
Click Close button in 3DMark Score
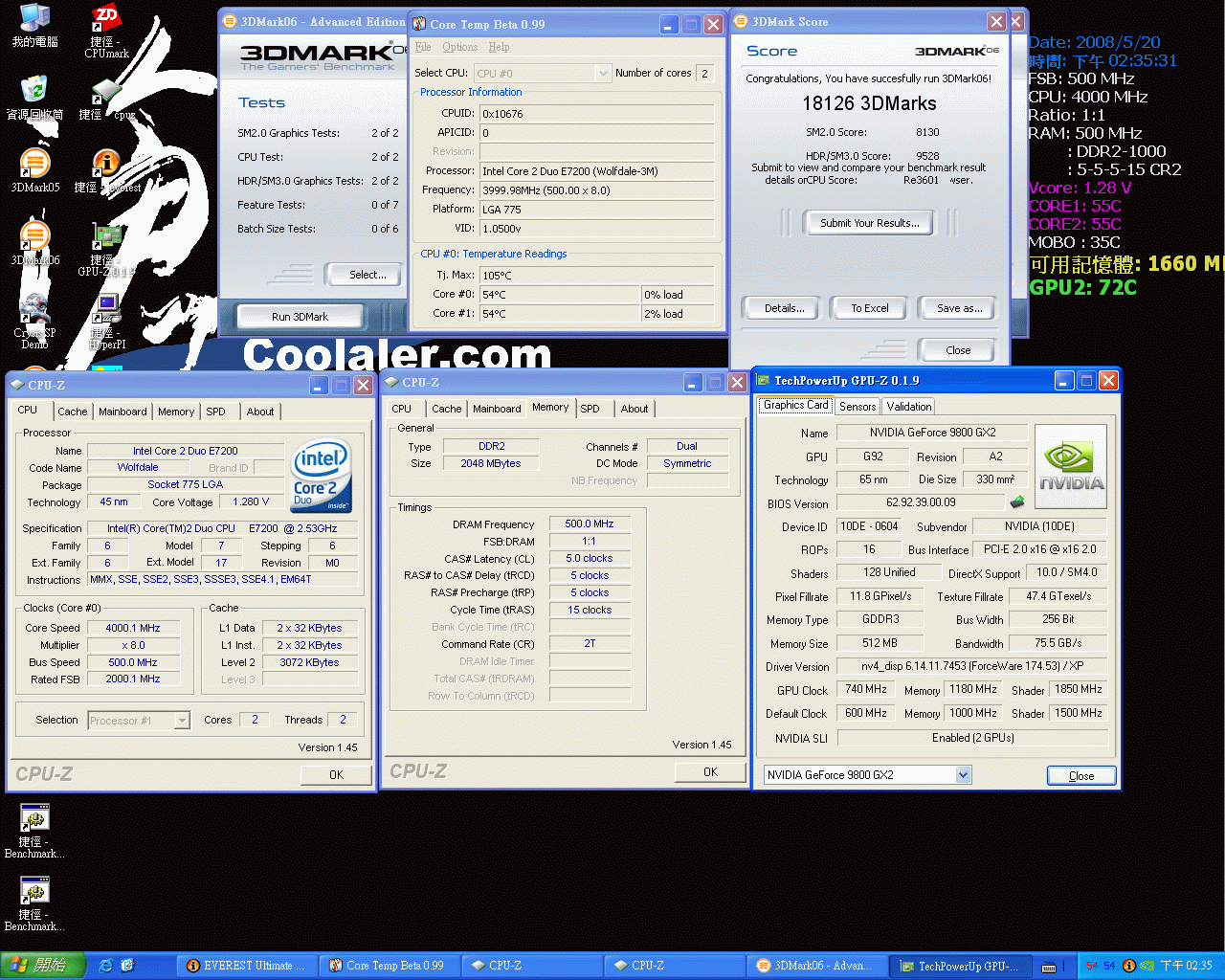click(958, 350)
